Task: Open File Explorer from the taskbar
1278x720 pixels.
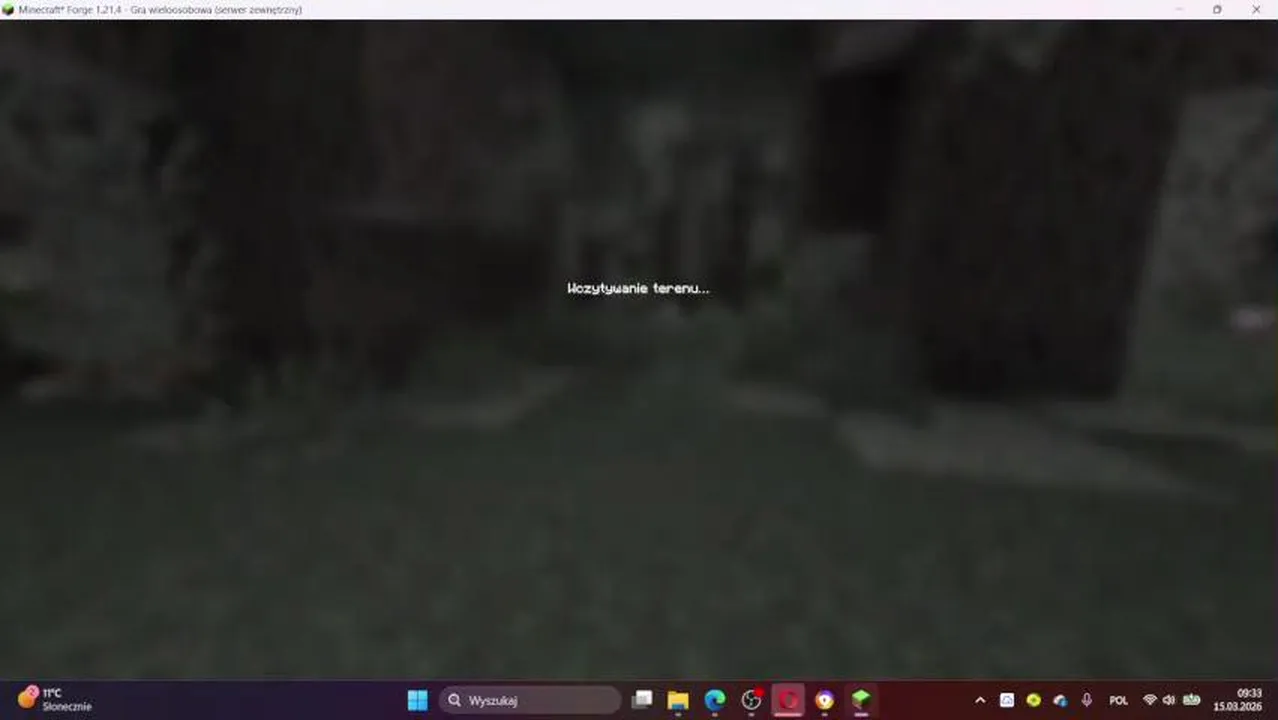Action: (678, 700)
